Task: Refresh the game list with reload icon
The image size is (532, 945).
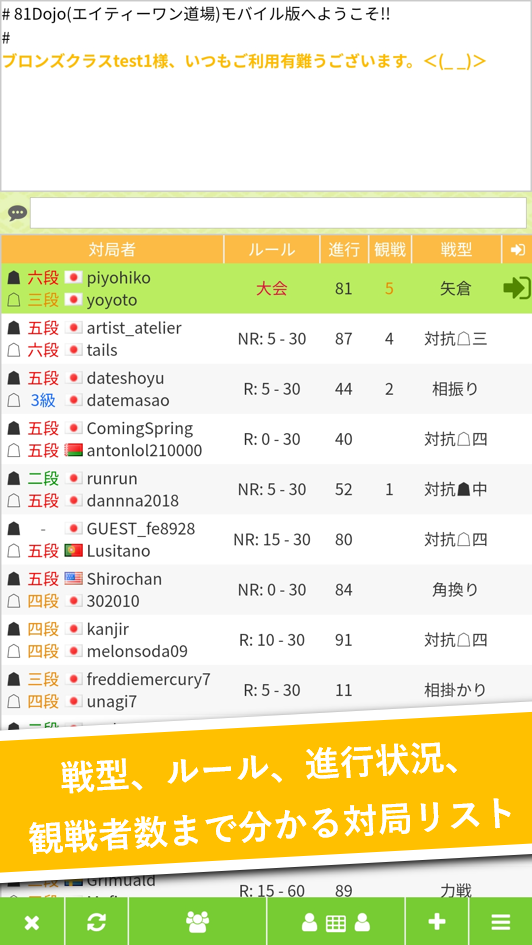Action: pyautogui.click(x=96, y=922)
